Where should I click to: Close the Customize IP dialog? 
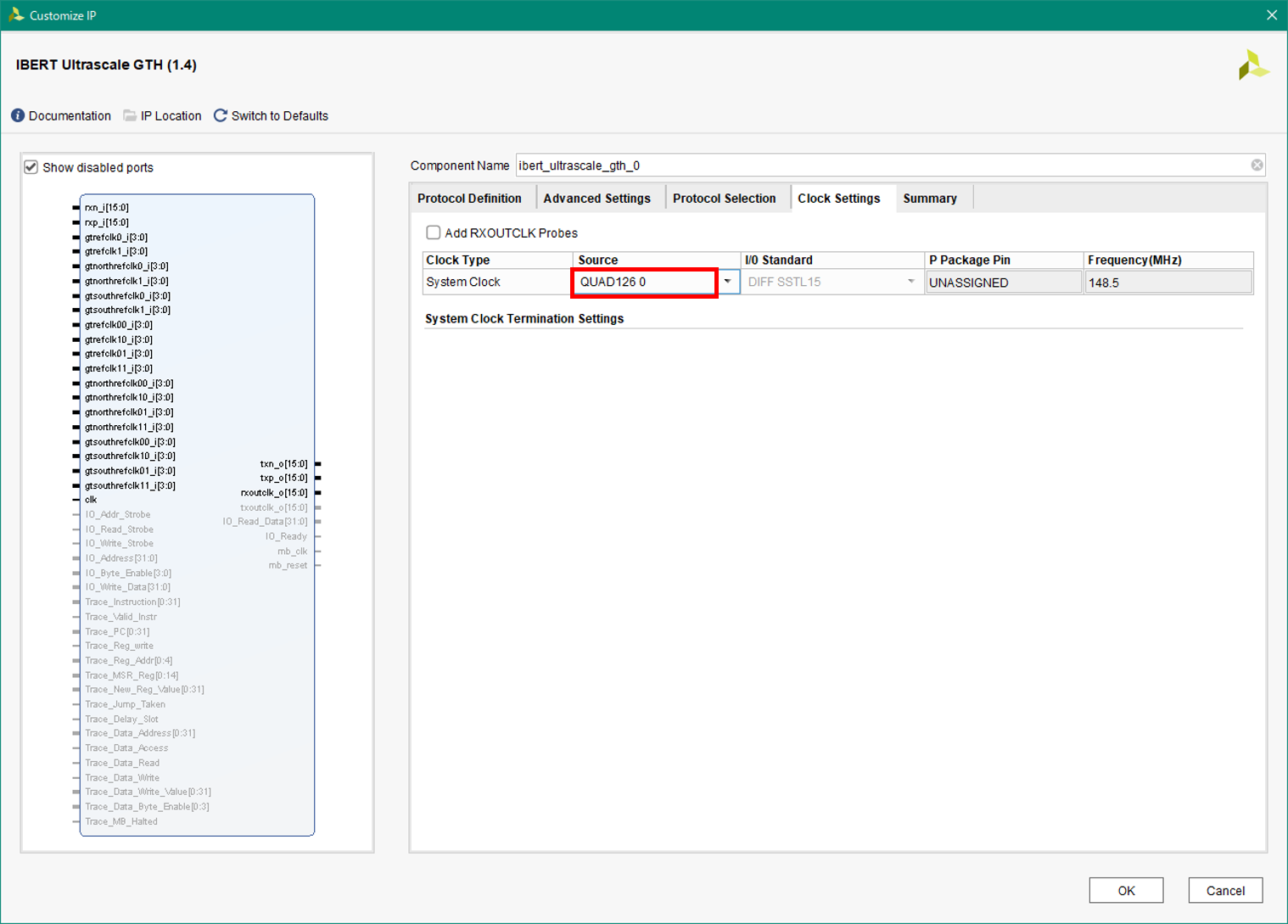pos(1271,15)
